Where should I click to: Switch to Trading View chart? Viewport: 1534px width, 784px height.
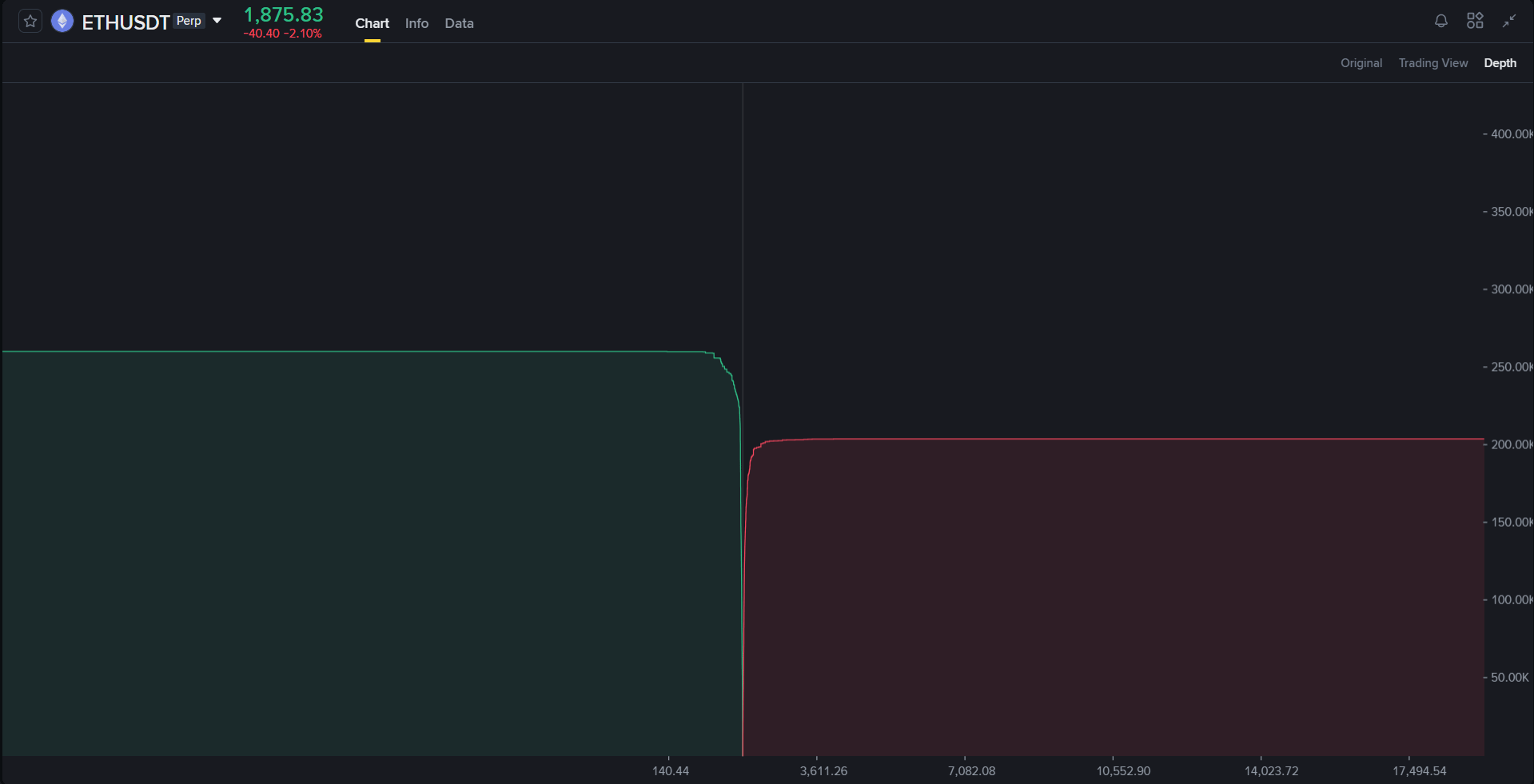click(x=1433, y=63)
